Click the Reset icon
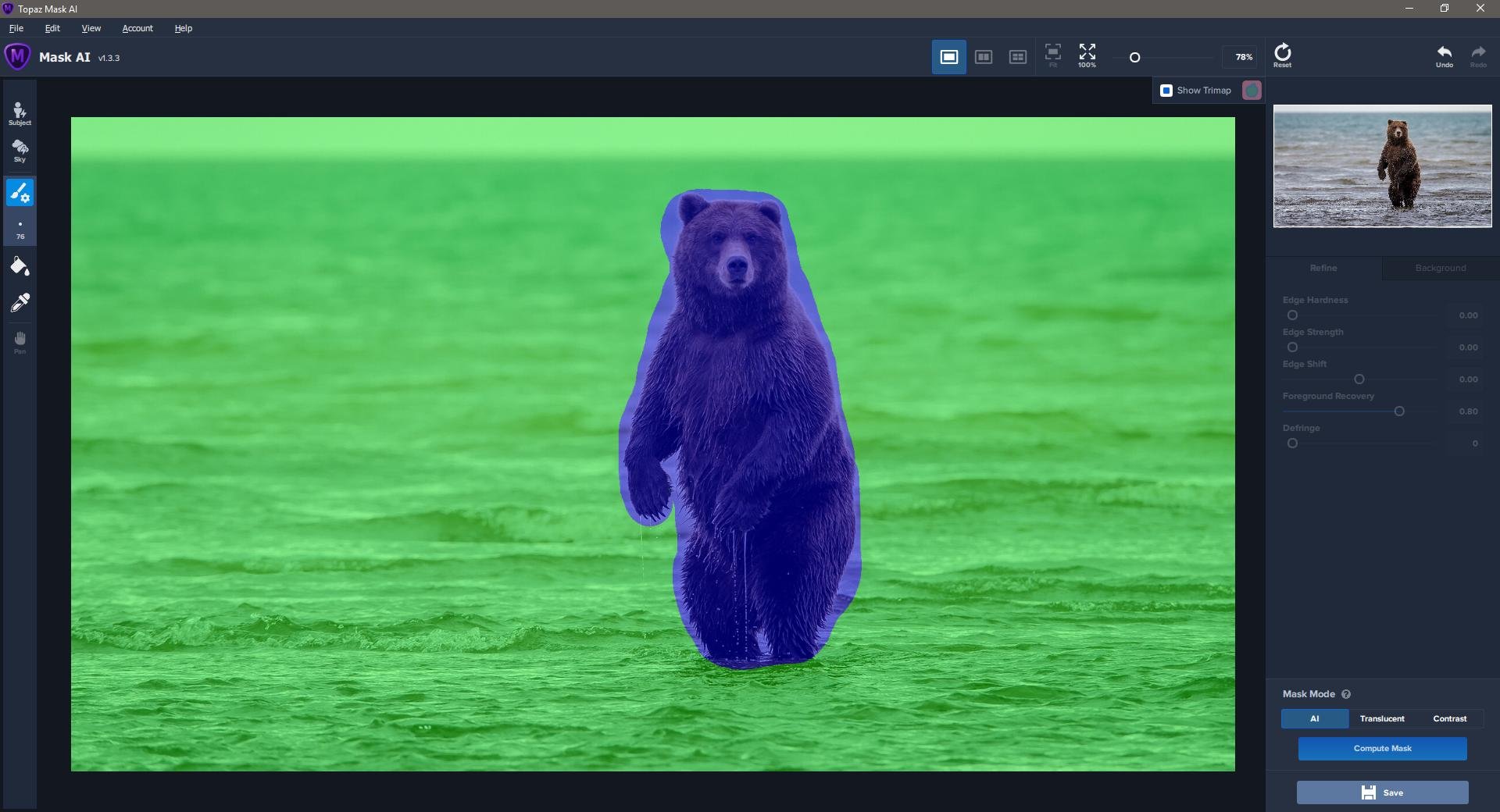This screenshot has width=1500, height=812. tap(1282, 55)
